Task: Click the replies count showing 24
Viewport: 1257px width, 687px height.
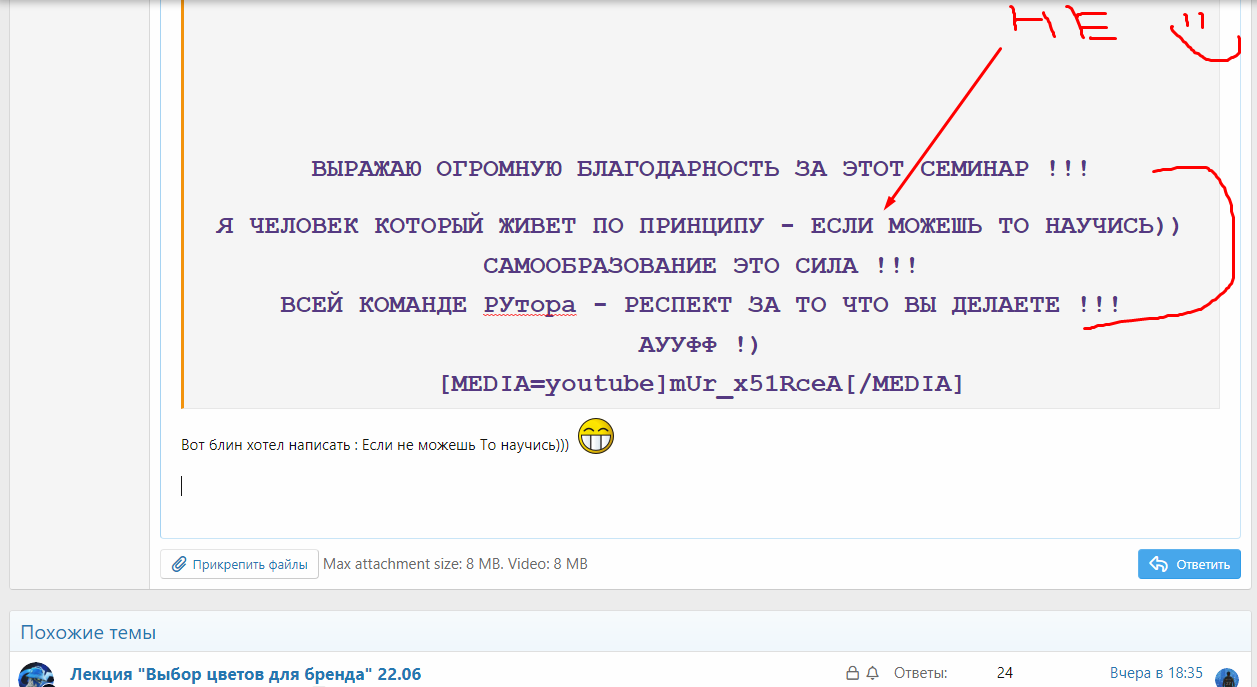Action: pyautogui.click(x=1005, y=672)
